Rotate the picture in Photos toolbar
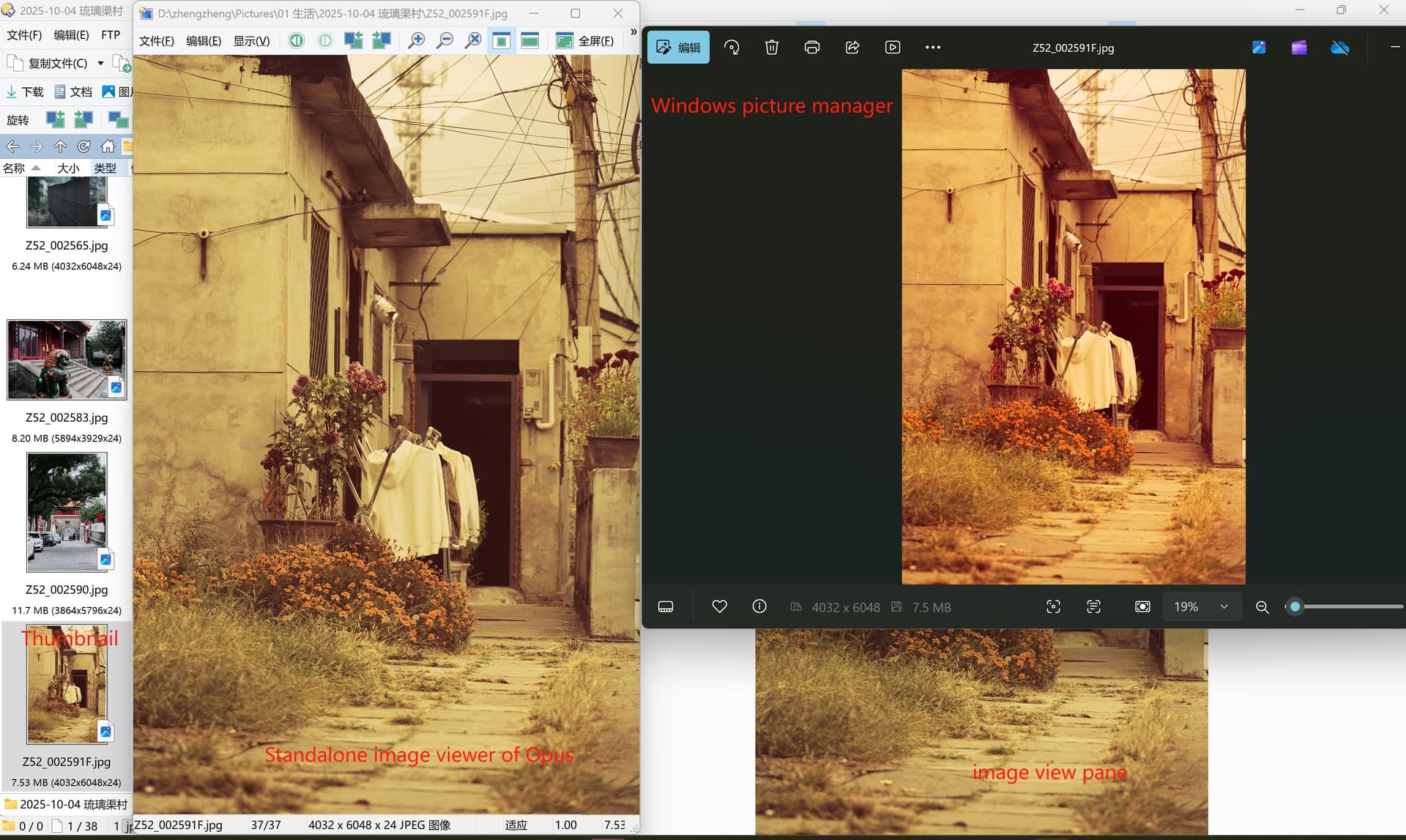The width and height of the screenshot is (1406, 840). [731, 48]
